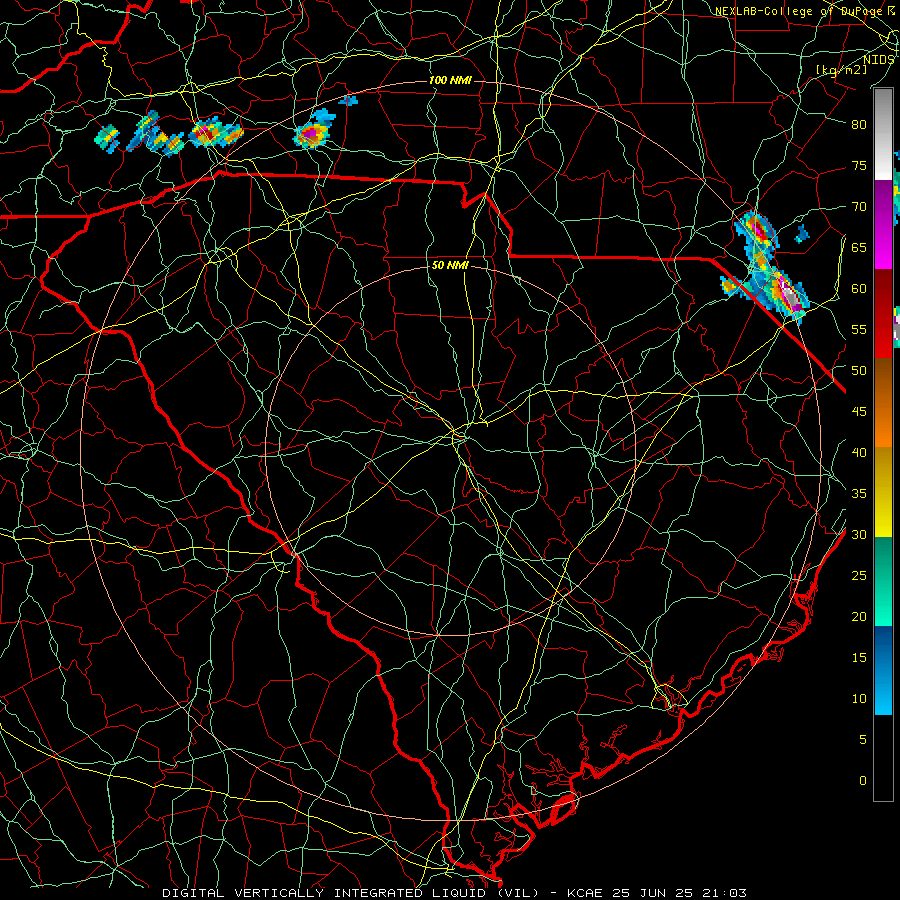The image size is (900, 900).
Task: Click the "100 NMI" range ring label
Action: click(450, 80)
